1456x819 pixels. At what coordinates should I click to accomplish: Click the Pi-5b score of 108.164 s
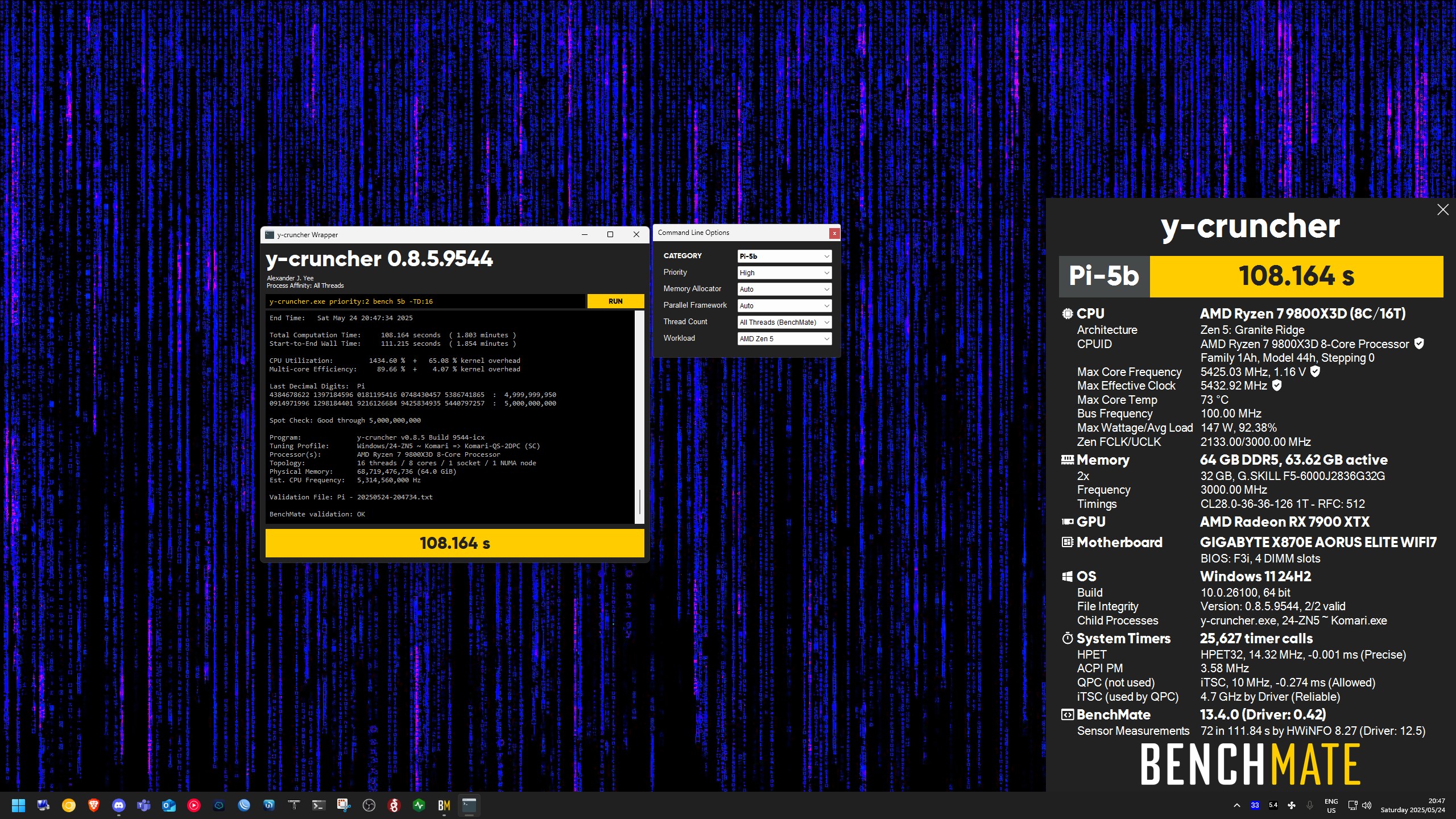click(1296, 276)
